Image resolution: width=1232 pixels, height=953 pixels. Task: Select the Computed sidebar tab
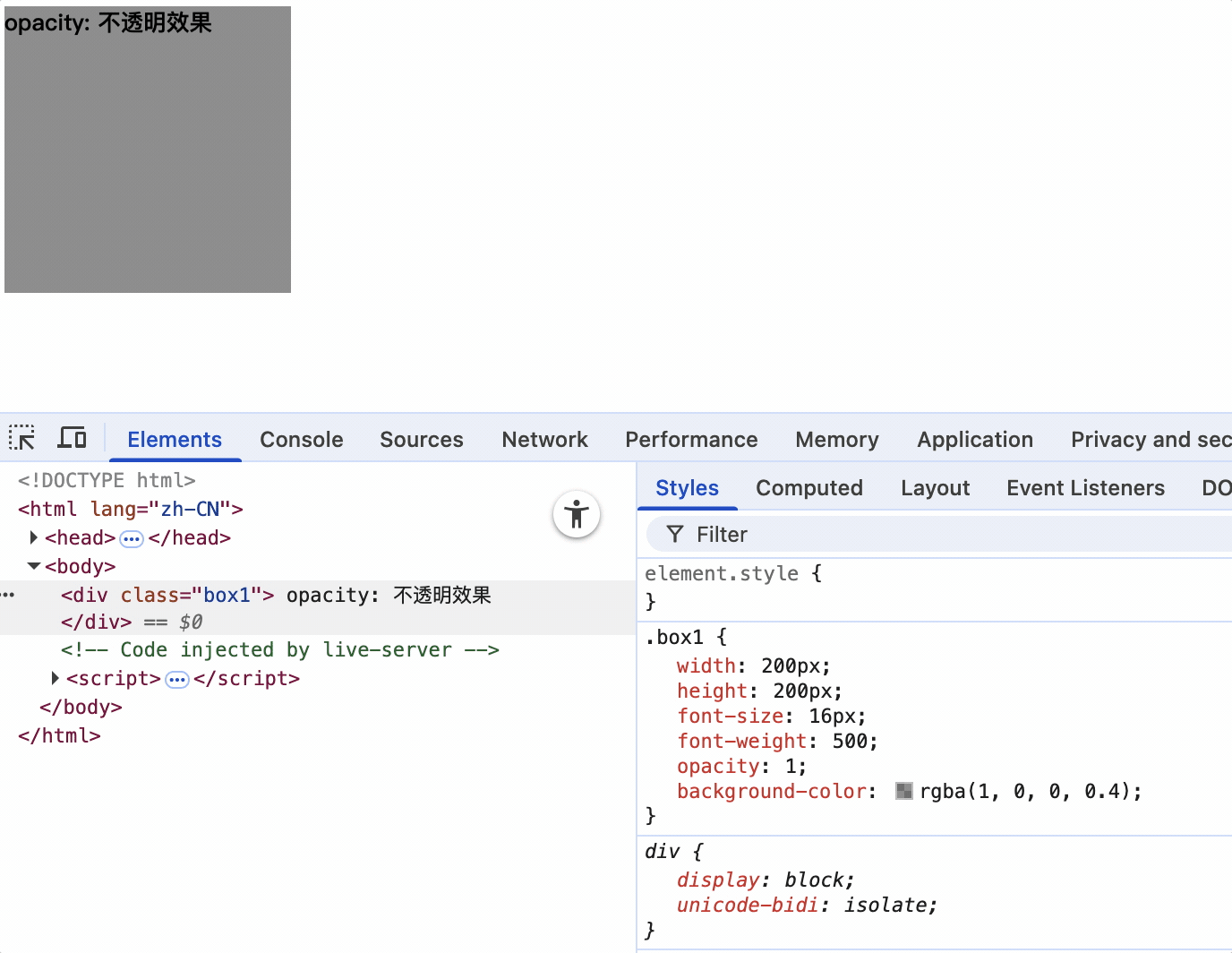809,488
